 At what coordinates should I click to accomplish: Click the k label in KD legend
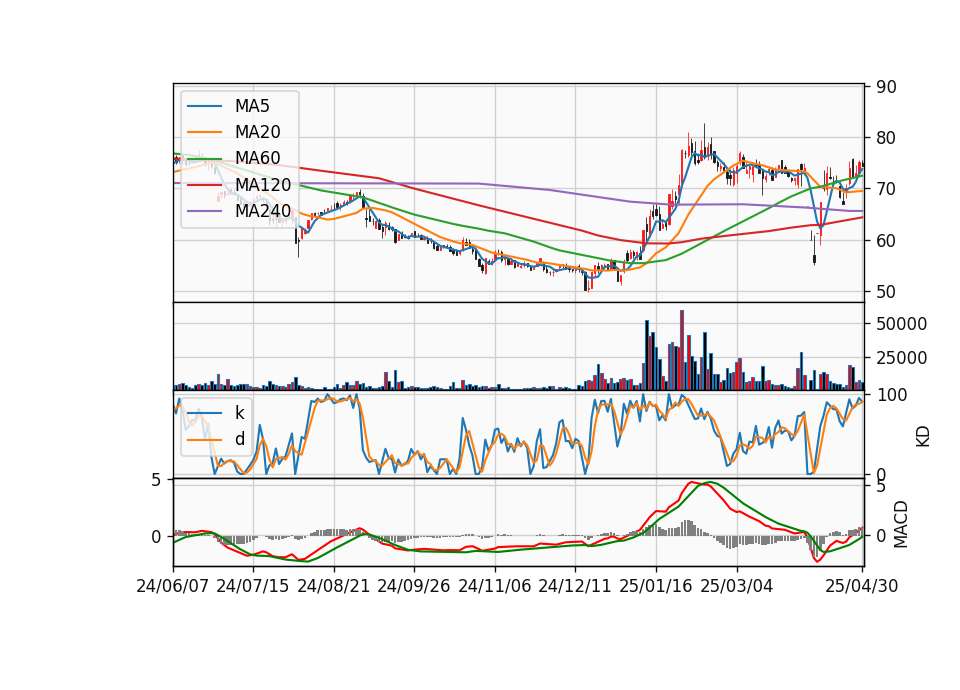pyautogui.click(x=239, y=413)
